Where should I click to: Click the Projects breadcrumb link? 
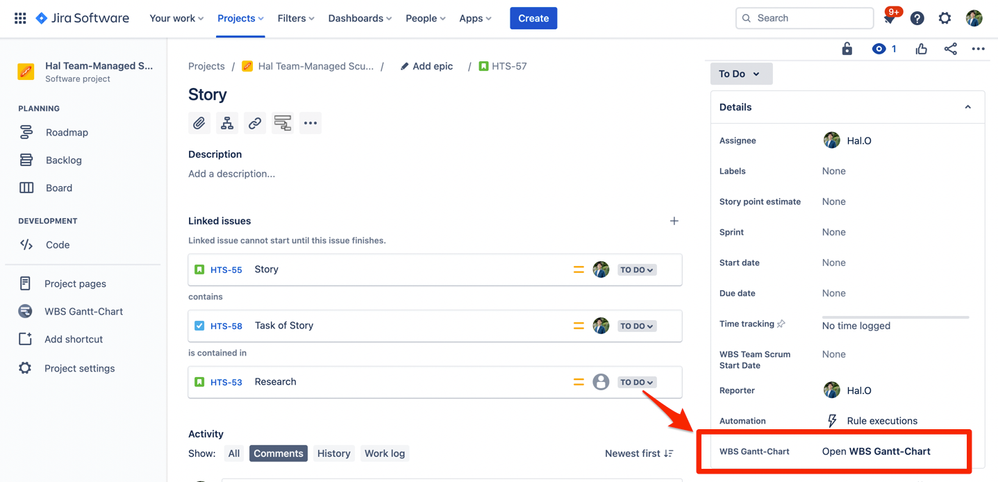tap(206, 66)
